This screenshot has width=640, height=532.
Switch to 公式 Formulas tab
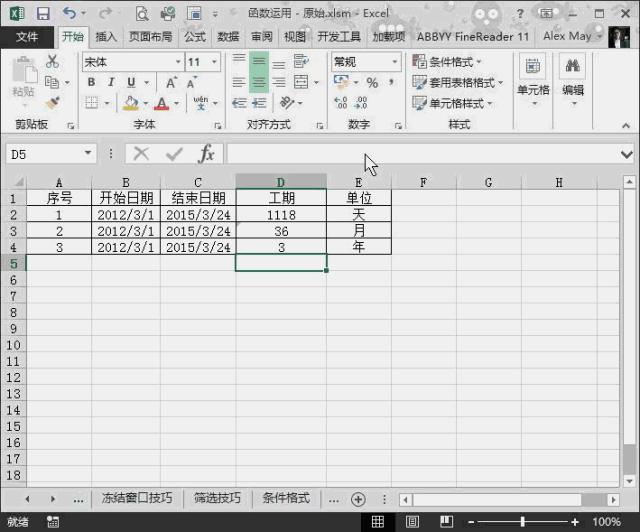tap(195, 37)
